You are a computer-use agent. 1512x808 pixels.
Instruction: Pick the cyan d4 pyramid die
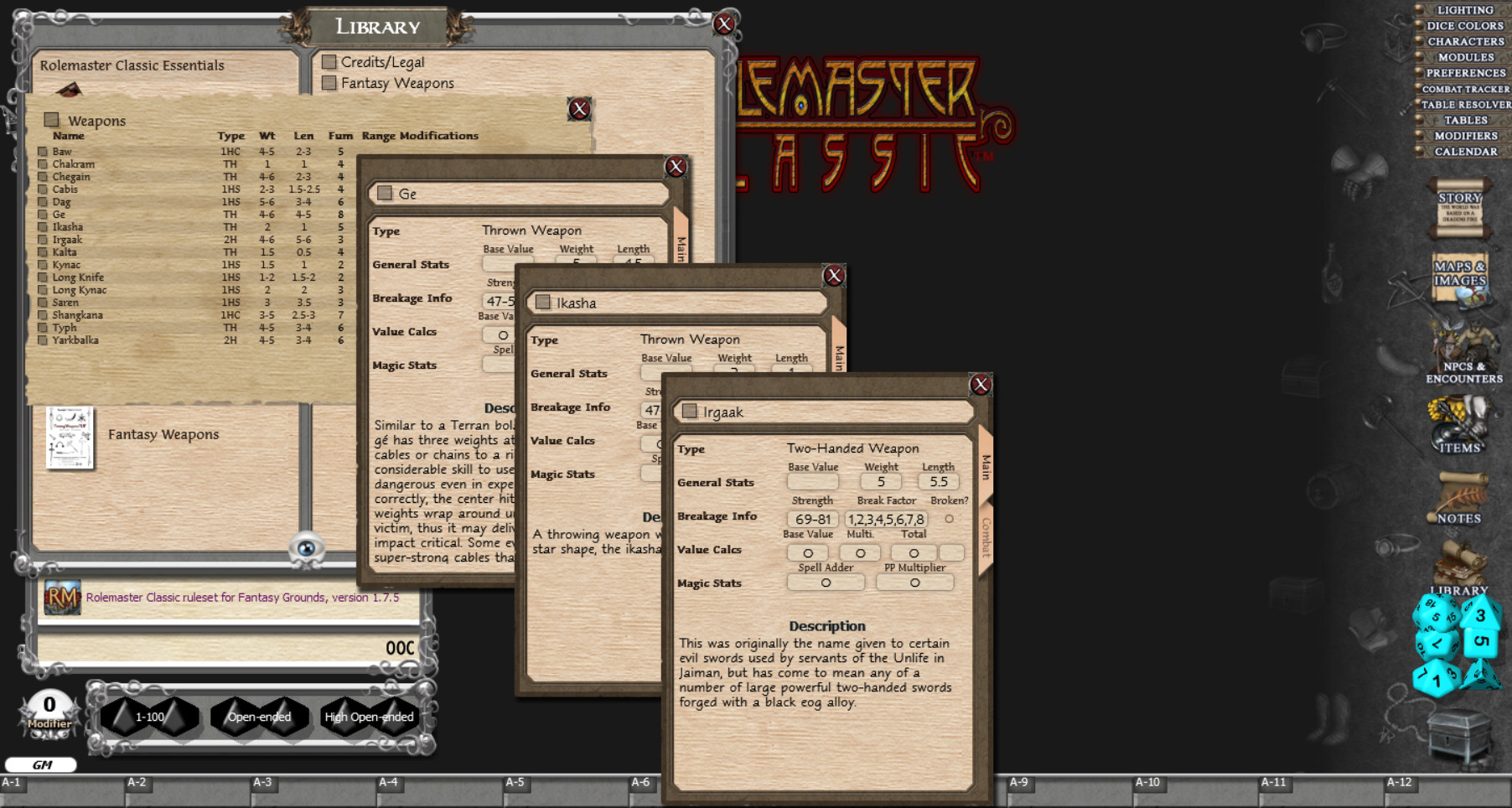click(x=1479, y=675)
